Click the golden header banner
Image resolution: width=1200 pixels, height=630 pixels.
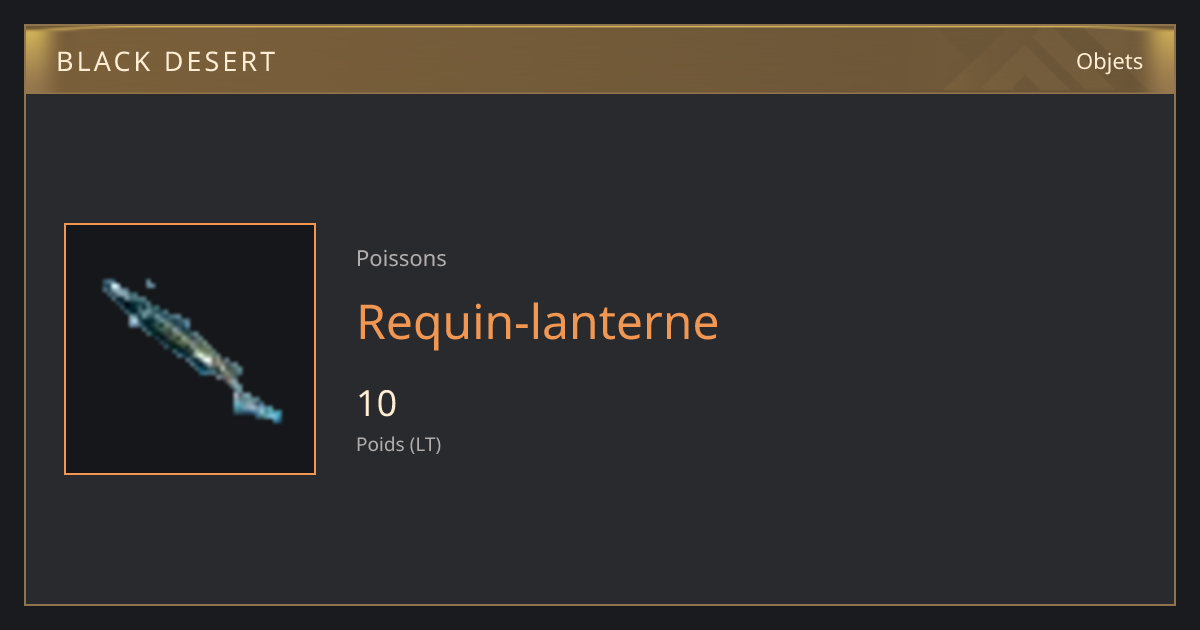[600, 61]
